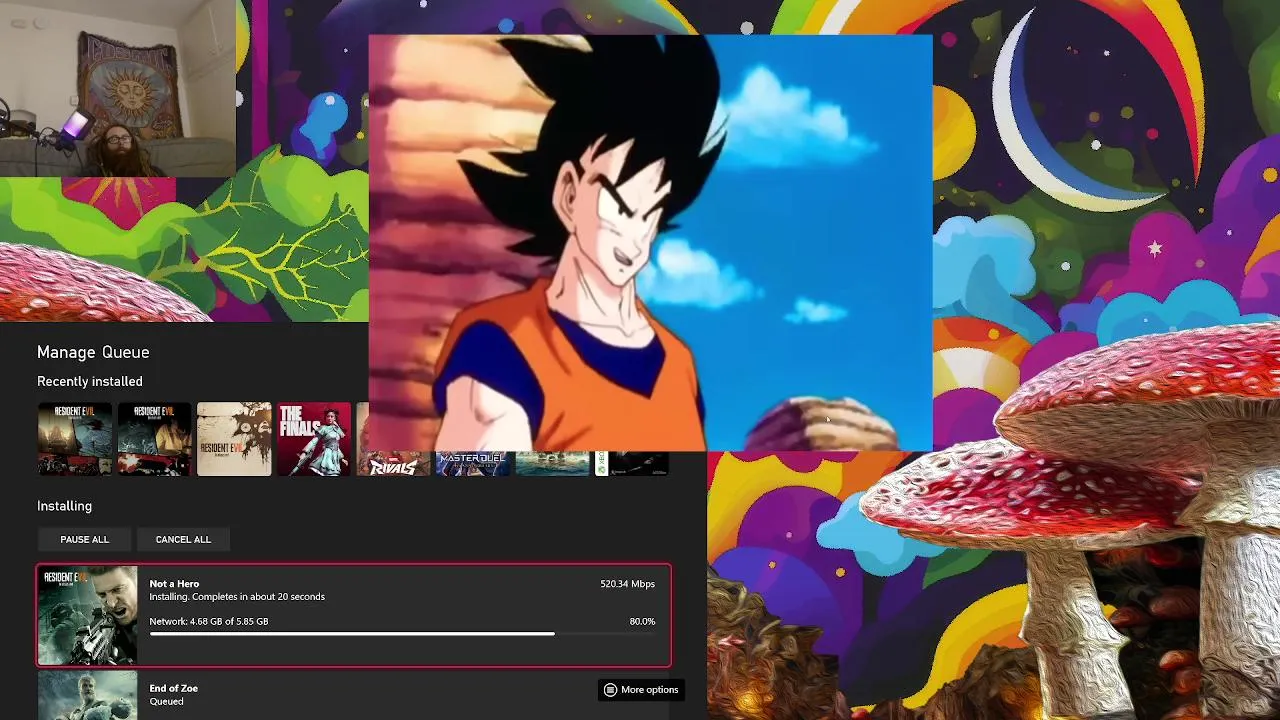Viewport: 1280px width, 720px height.
Task: Open The Finals recently installed tile
Action: (x=314, y=439)
